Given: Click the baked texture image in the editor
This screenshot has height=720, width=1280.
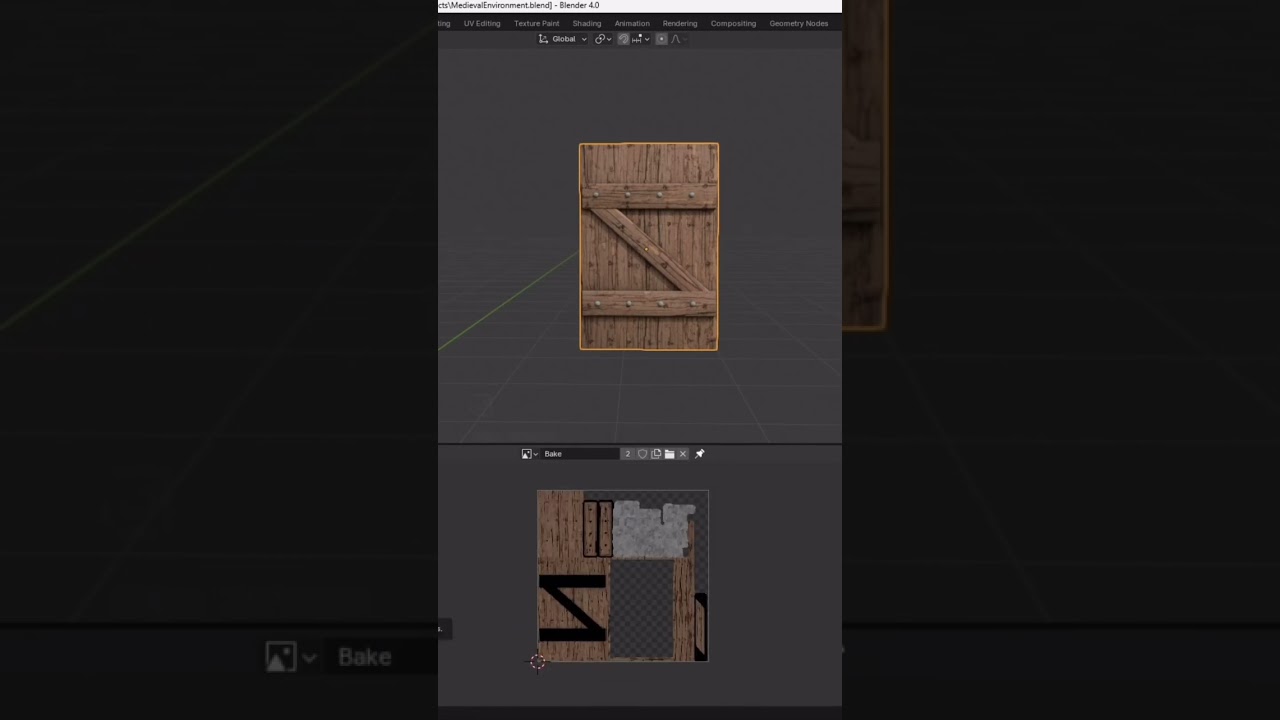Looking at the screenshot, I should [x=623, y=576].
